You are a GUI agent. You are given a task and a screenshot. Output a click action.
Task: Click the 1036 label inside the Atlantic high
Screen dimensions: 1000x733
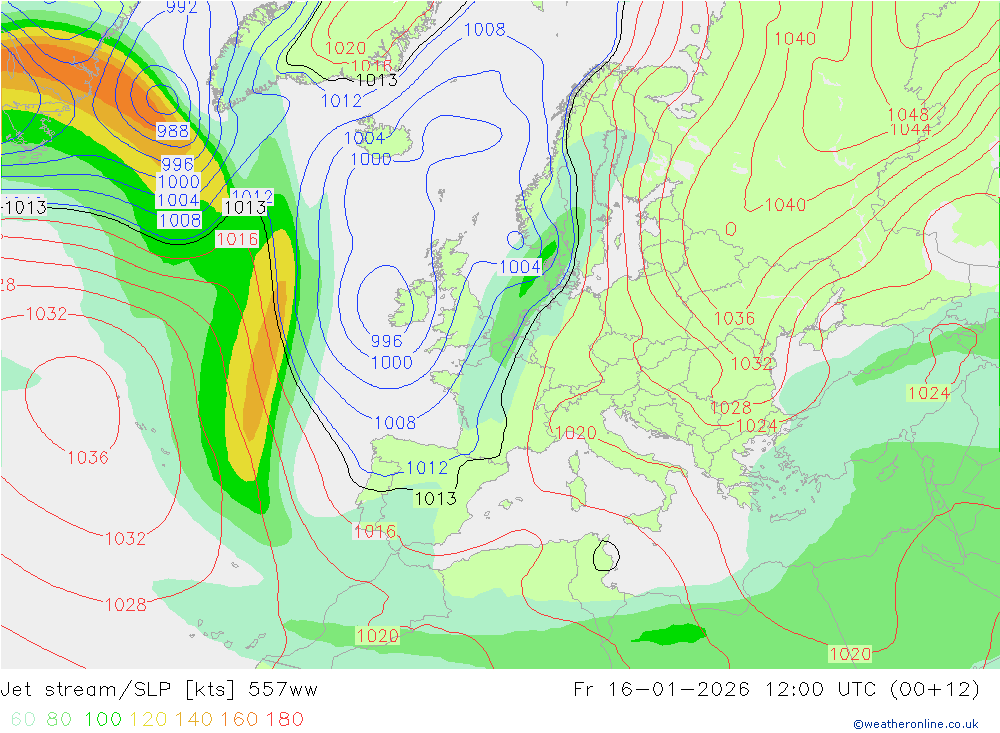pyautogui.click(x=88, y=457)
